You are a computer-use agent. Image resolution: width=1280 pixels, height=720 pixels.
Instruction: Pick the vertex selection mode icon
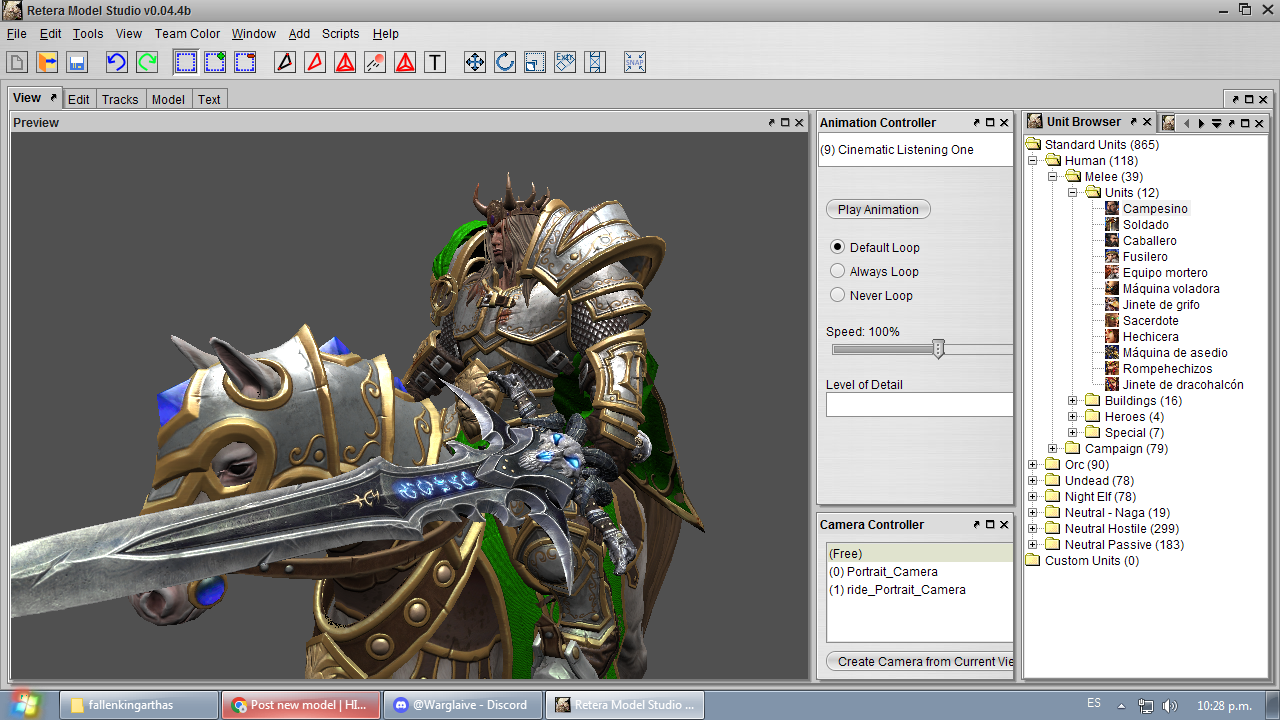(285, 62)
